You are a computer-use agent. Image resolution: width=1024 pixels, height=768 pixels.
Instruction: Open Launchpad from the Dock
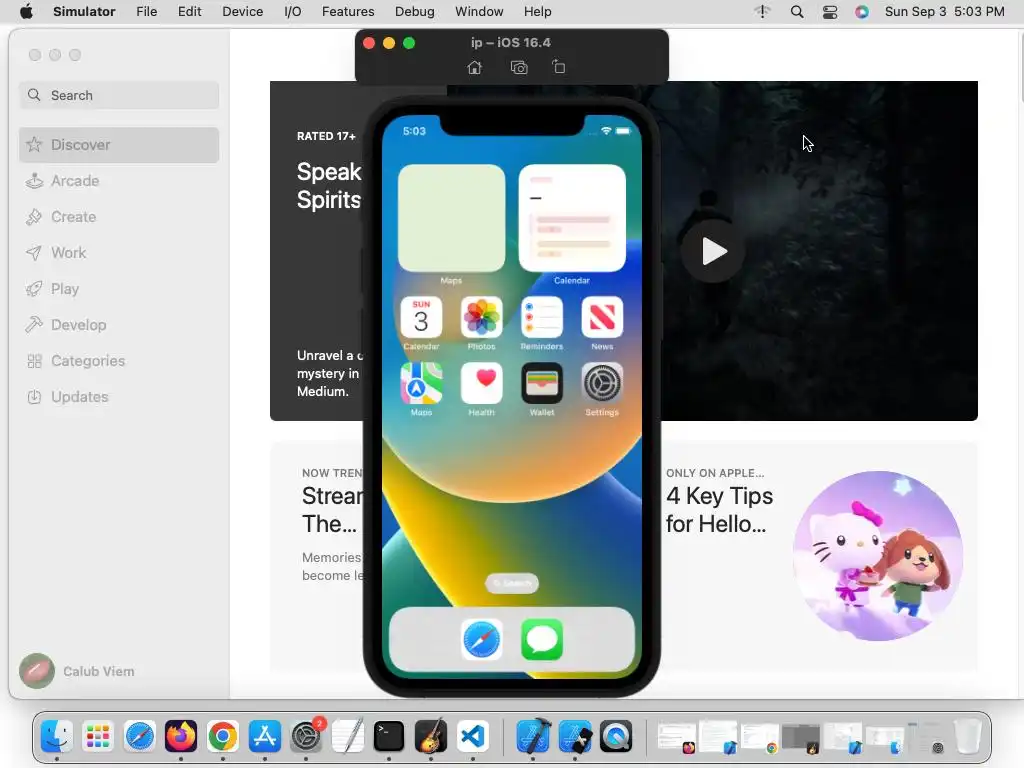coord(98,737)
